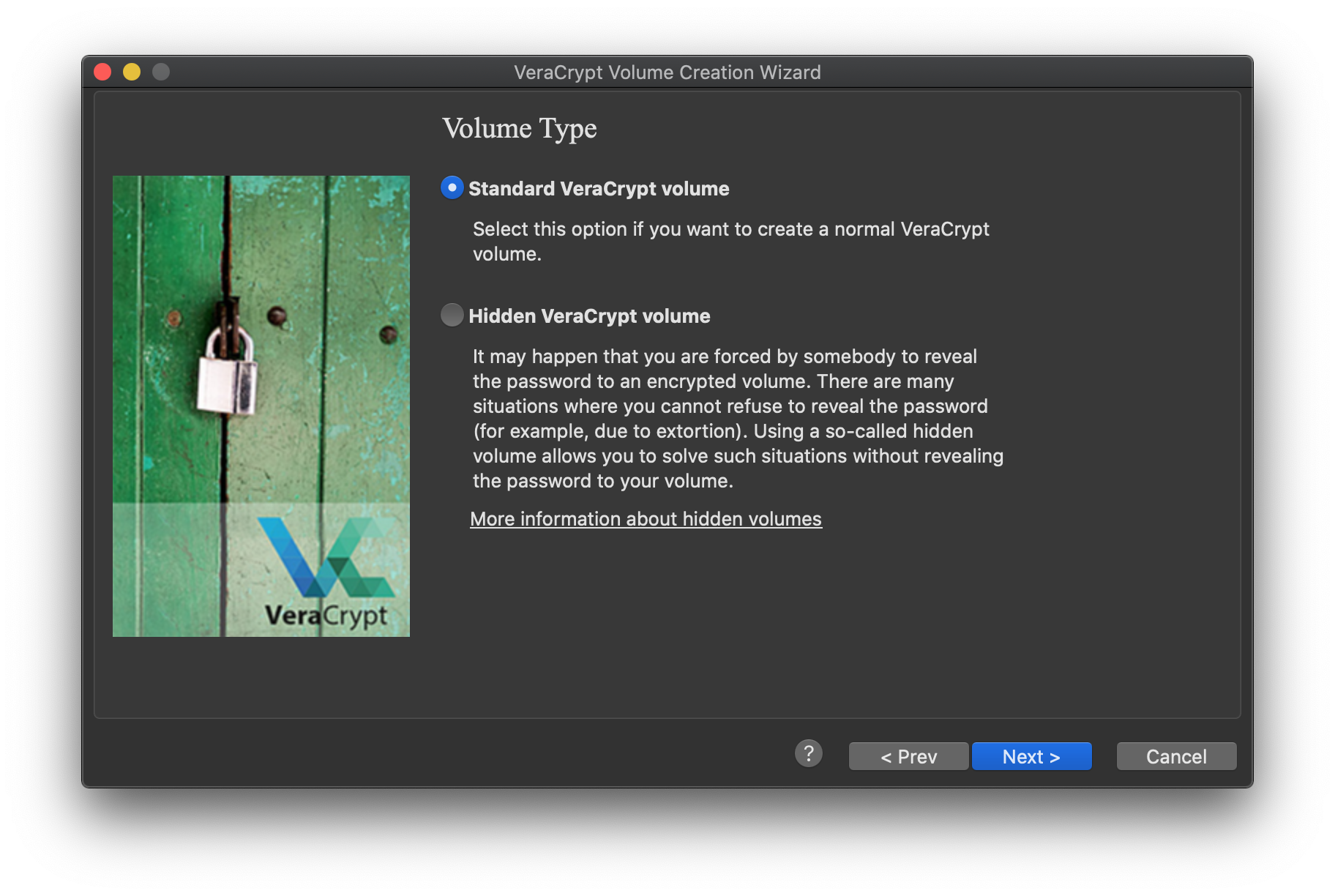Viewport: 1335px width, 896px height.
Task: Minimize the wizard with the yellow button
Action: click(x=132, y=72)
